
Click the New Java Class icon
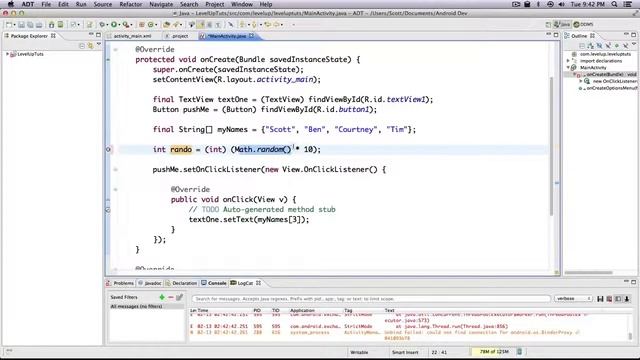pyautogui.click(x=151, y=24)
